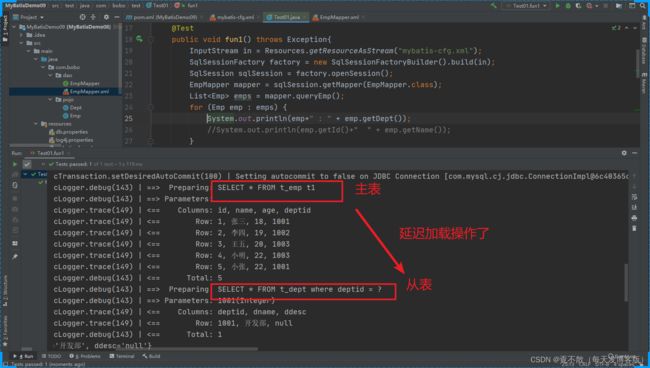Toggle show passed tests checkmark button

coord(27,164)
